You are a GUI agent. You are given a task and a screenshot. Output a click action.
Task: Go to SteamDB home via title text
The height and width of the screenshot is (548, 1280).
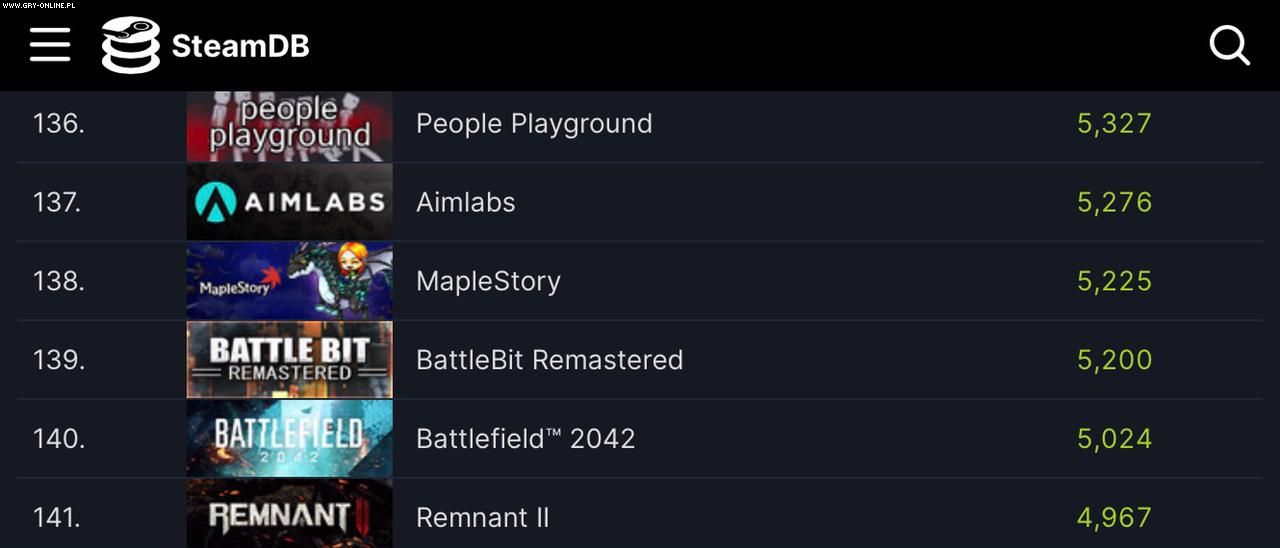pos(240,46)
